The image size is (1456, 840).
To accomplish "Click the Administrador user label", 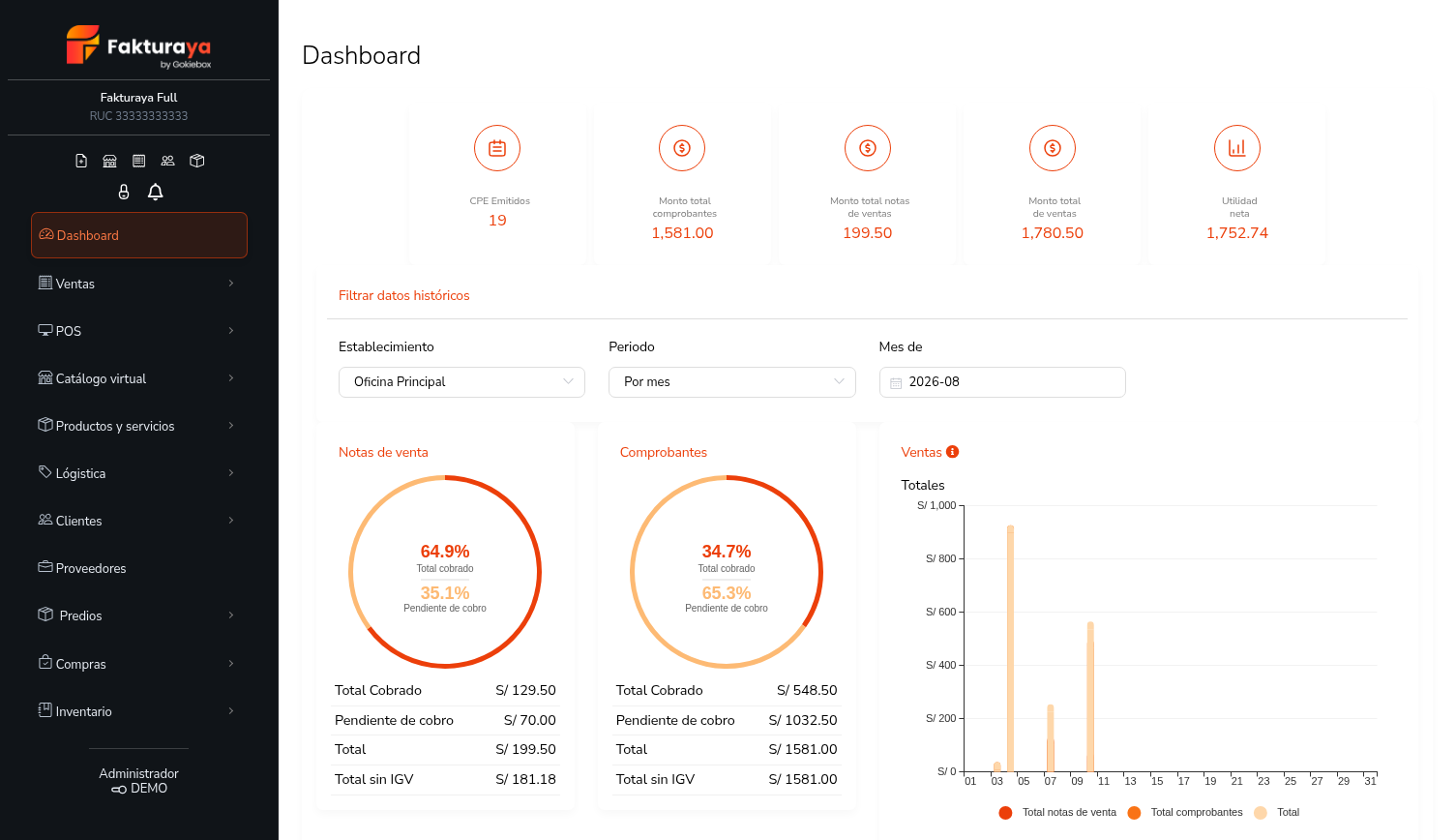I will click(138, 773).
